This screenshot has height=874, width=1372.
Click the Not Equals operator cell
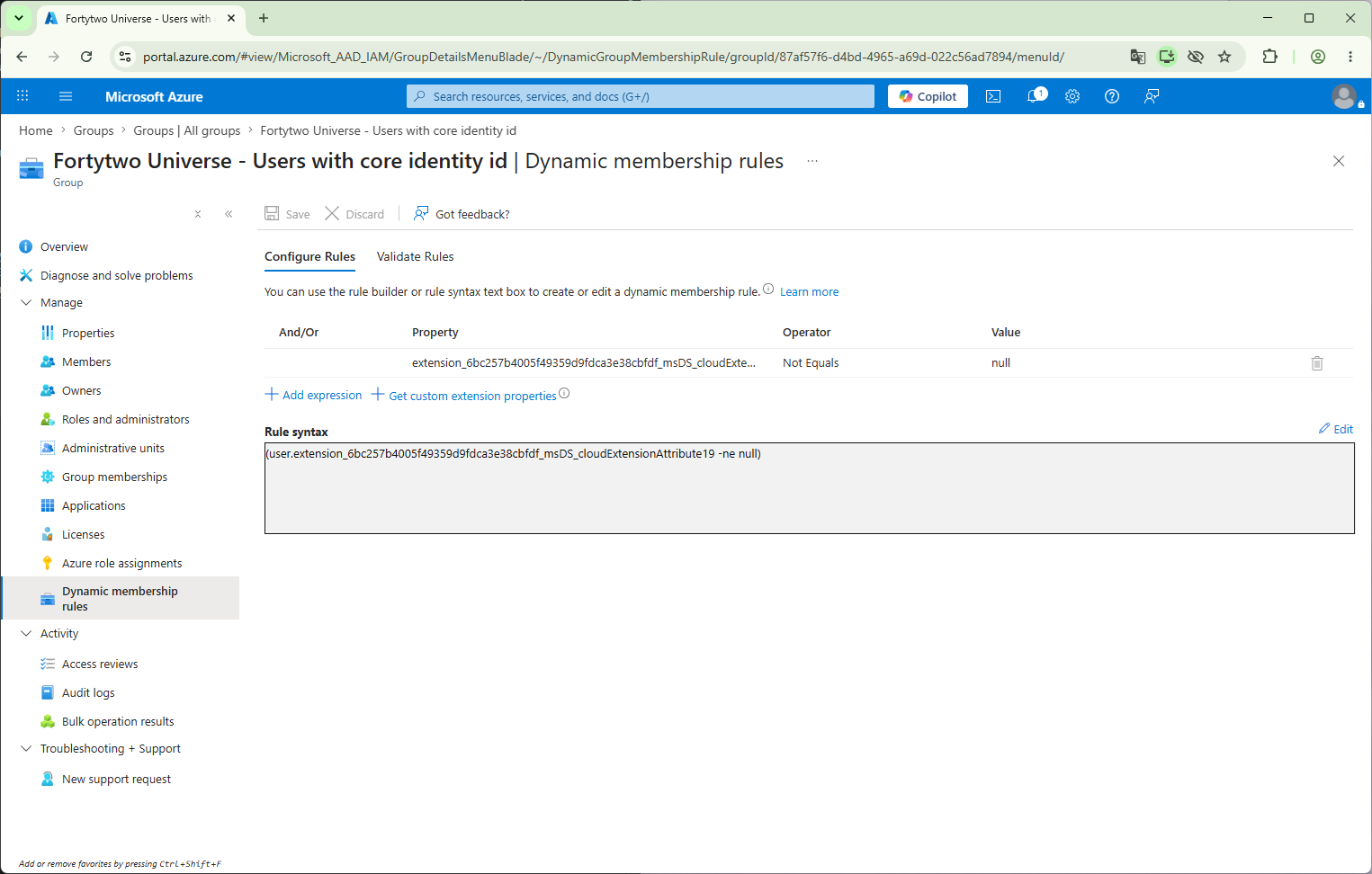(x=811, y=363)
